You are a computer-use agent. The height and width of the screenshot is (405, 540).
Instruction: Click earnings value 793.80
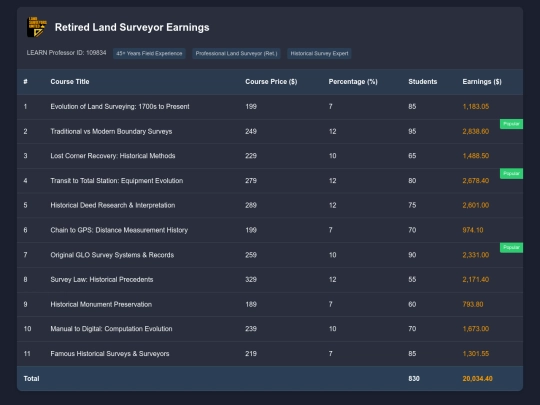pos(473,304)
